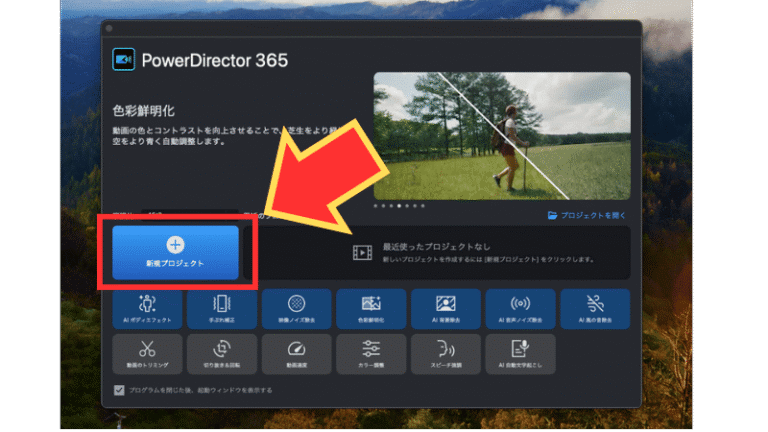
Task: Open the AI ボディエフェクト tool
Action: click(x=148, y=309)
